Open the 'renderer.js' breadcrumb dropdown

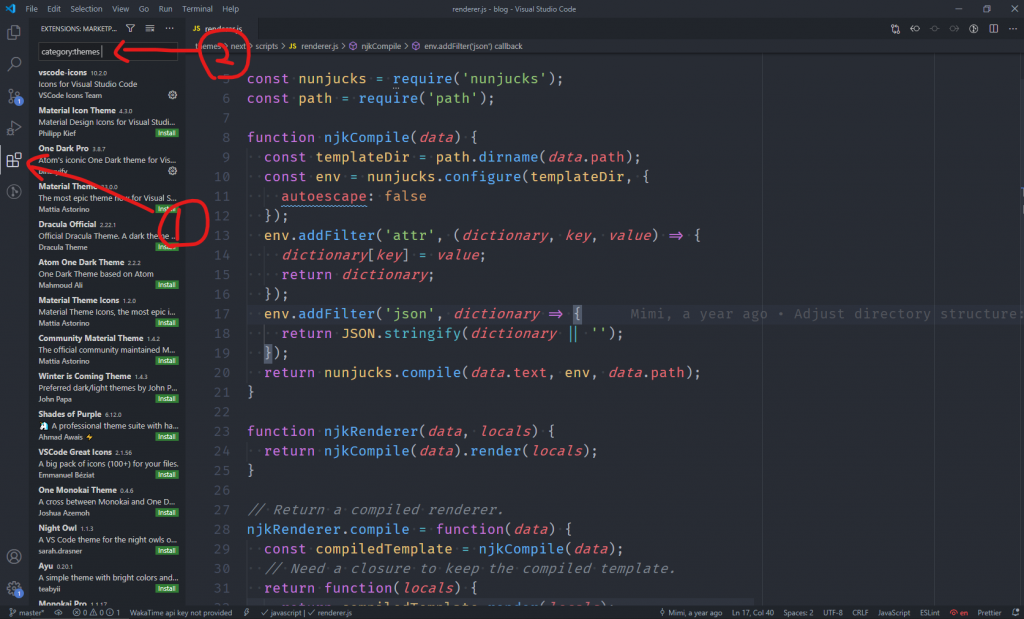coord(313,46)
